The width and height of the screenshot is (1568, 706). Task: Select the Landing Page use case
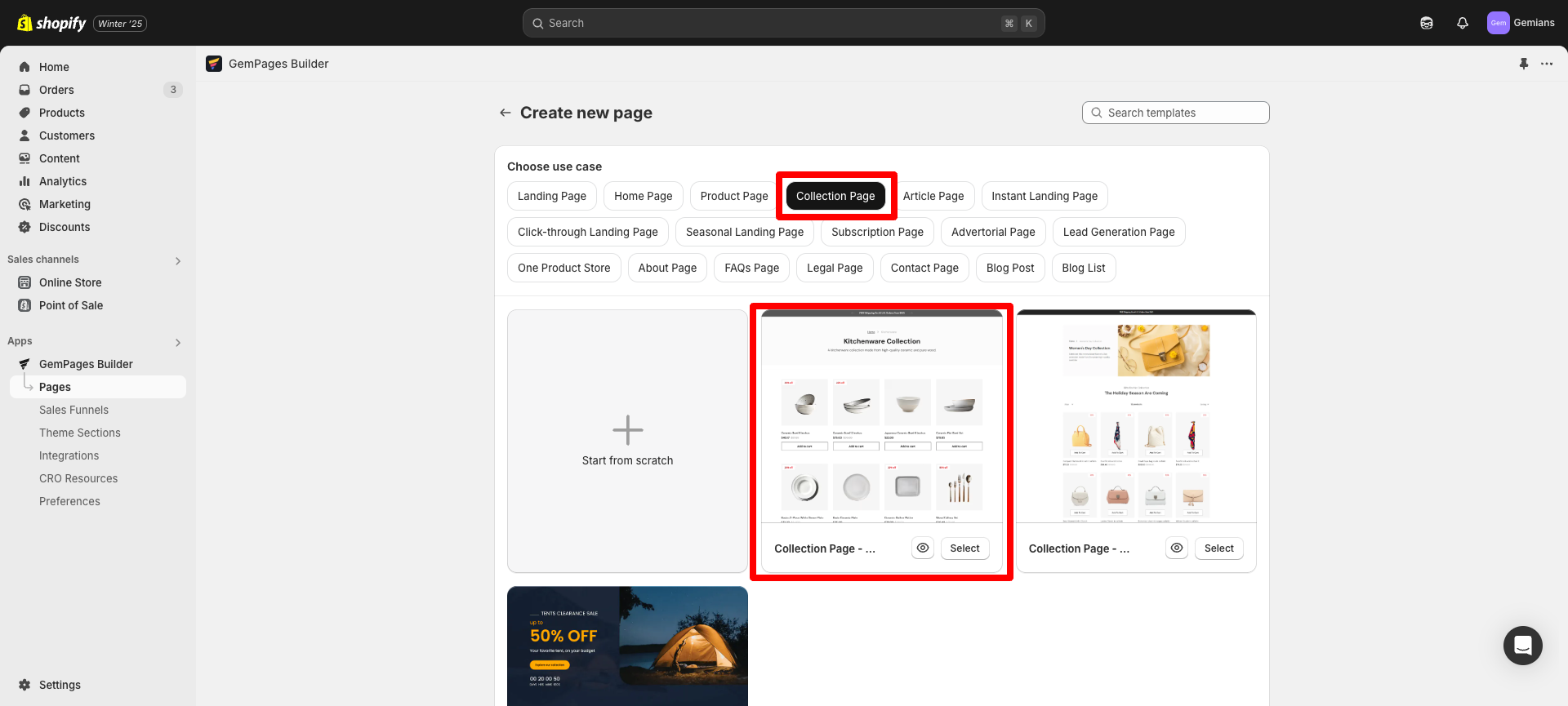tap(551, 196)
